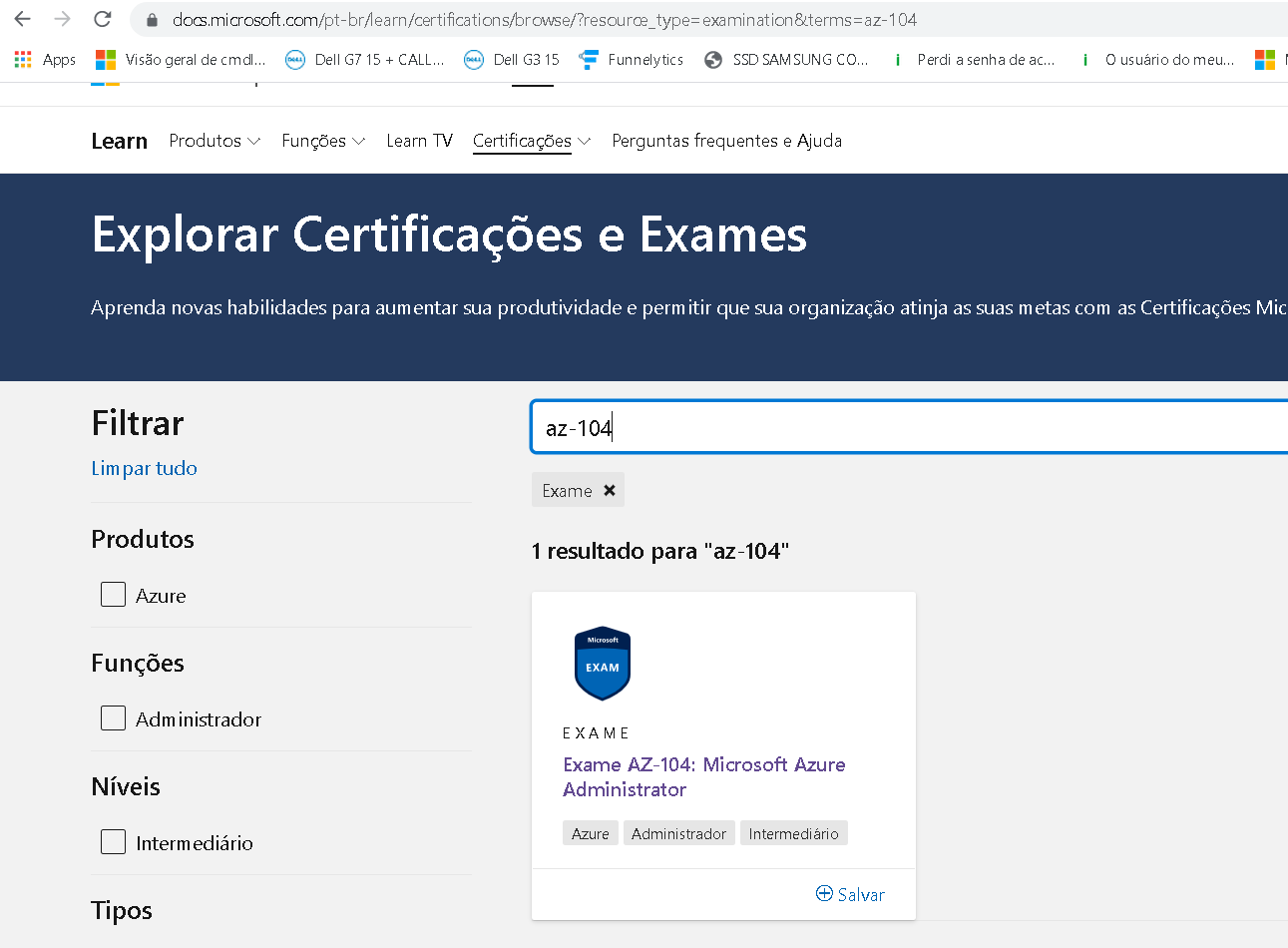
Task: Click the padlock site info icon
Action: coord(152,20)
